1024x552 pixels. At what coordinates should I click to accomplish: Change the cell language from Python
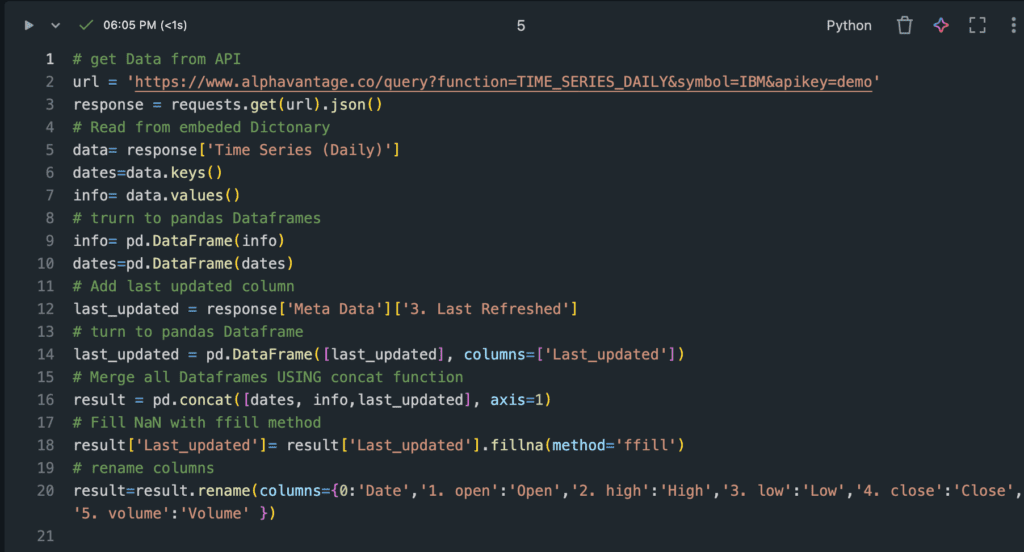click(849, 26)
